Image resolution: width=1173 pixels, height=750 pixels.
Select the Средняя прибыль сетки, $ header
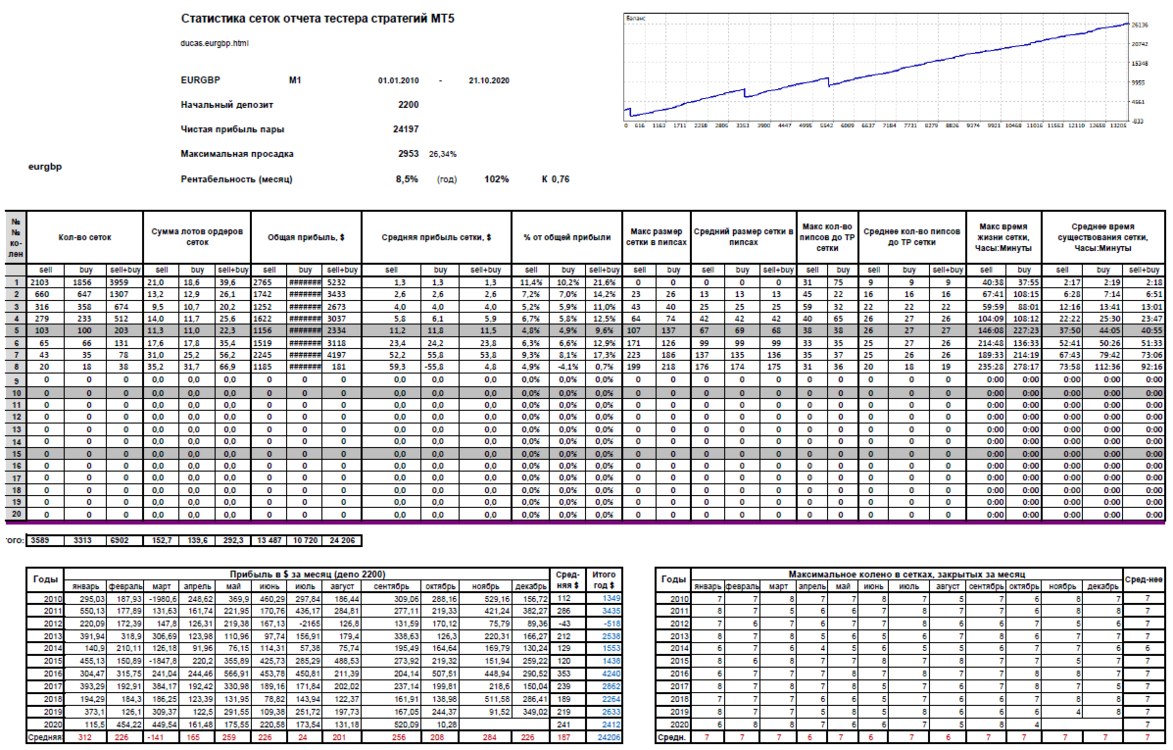click(x=436, y=237)
